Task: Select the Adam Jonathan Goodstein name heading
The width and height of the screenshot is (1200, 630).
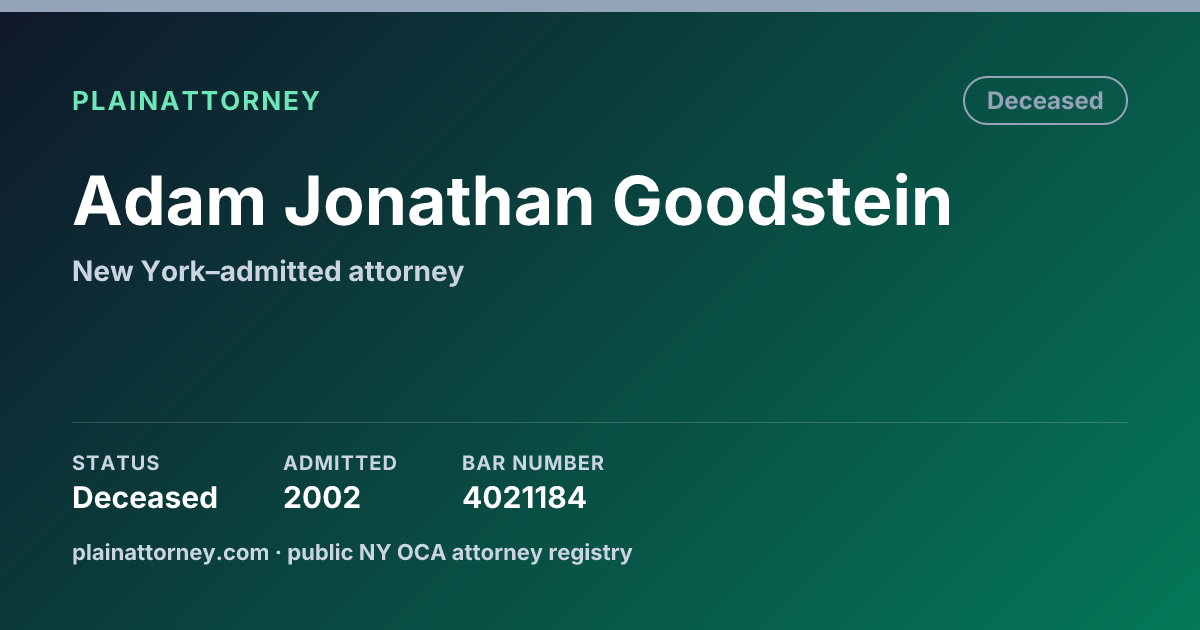Action: [512, 202]
